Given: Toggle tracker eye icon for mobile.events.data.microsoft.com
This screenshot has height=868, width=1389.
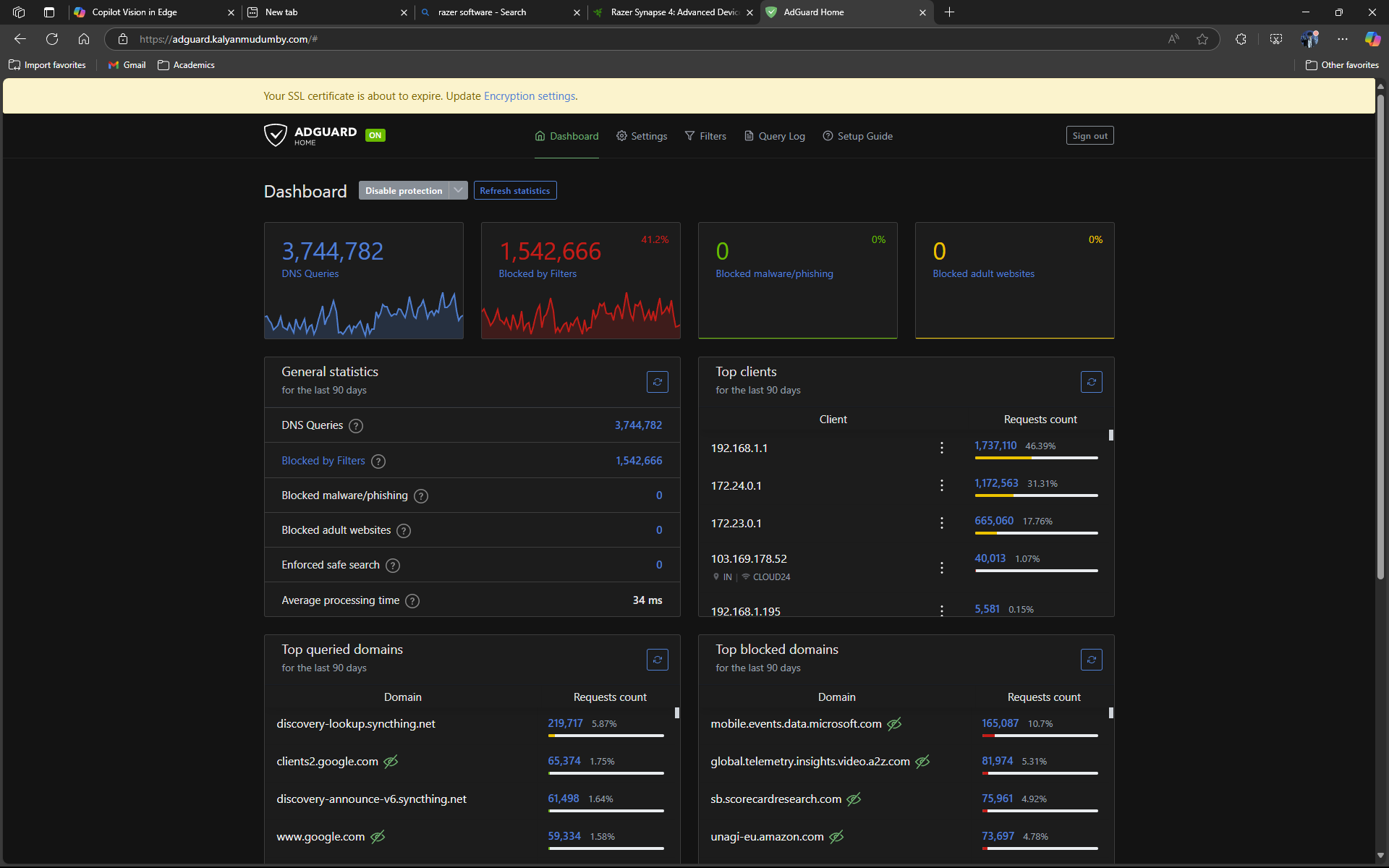Looking at the screenshot, I should (x=894, y=724).
